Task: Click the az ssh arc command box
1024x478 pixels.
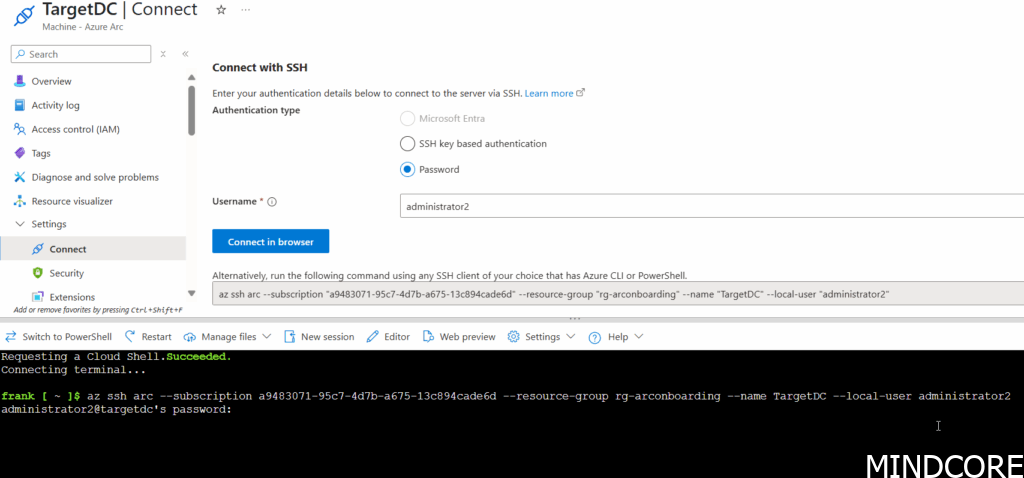Action: tap(618, 294)
